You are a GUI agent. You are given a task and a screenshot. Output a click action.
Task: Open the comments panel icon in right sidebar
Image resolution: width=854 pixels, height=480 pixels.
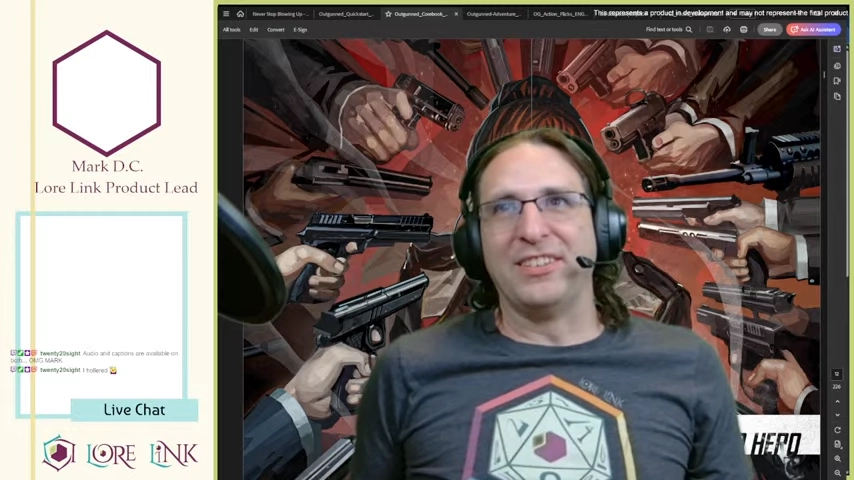pos(837,66)
